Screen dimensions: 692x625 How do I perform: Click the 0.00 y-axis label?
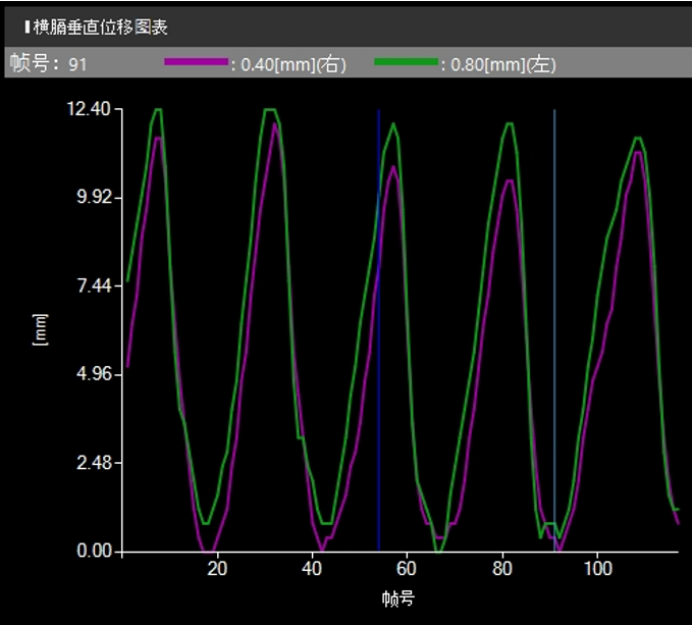click(x=94, y=550)
